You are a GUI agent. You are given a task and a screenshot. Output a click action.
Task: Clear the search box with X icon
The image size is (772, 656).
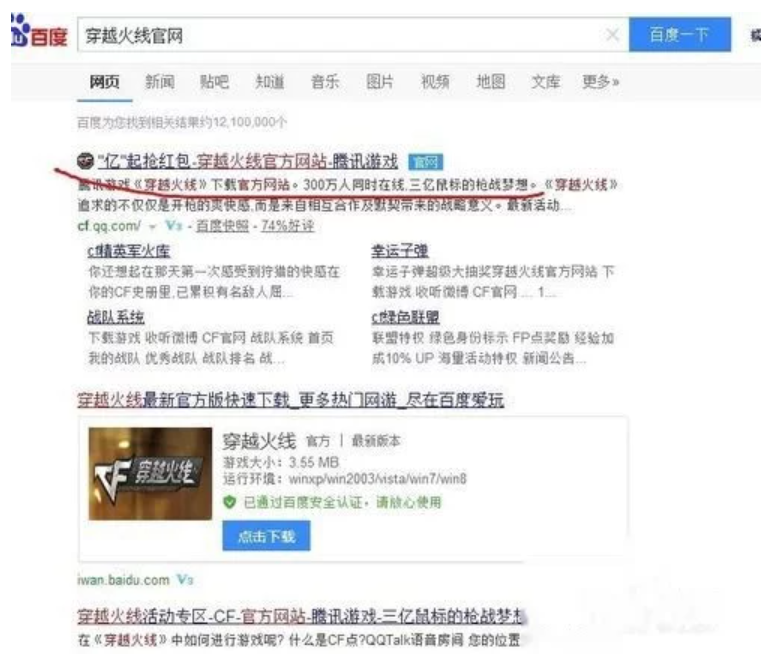(612, 34)
